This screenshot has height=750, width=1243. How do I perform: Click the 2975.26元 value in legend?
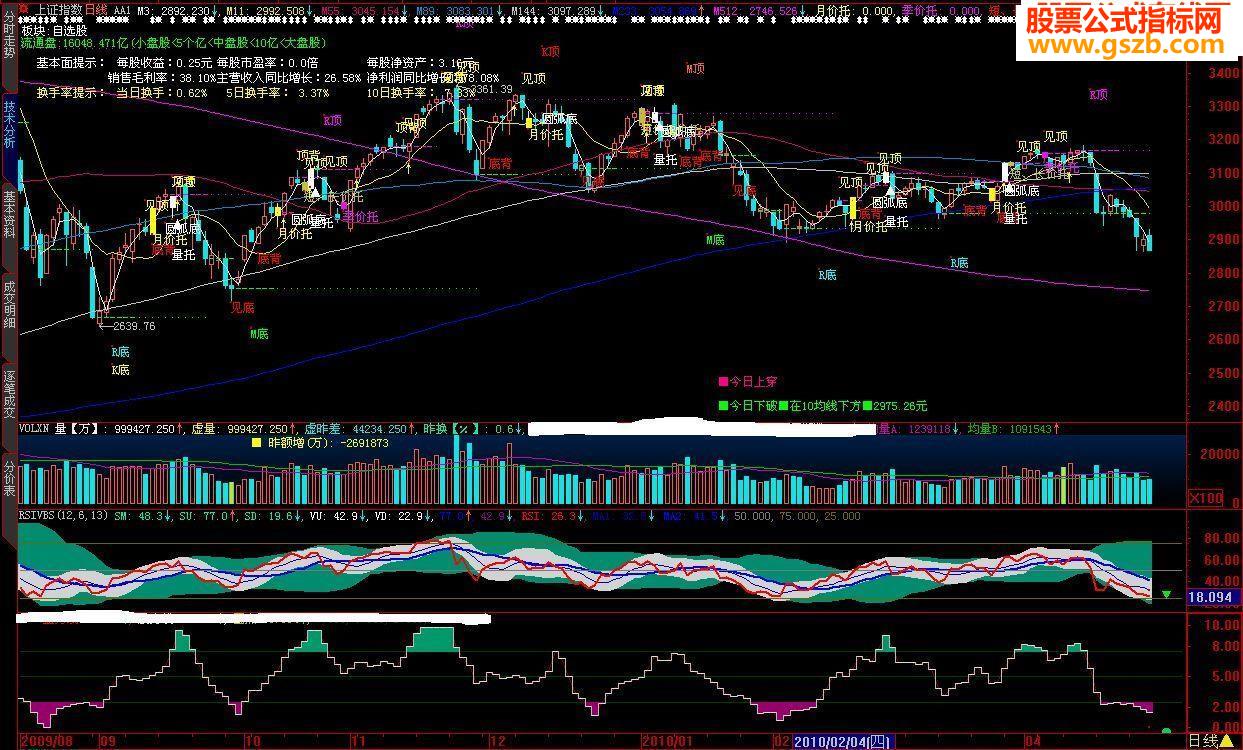(900, 406)
